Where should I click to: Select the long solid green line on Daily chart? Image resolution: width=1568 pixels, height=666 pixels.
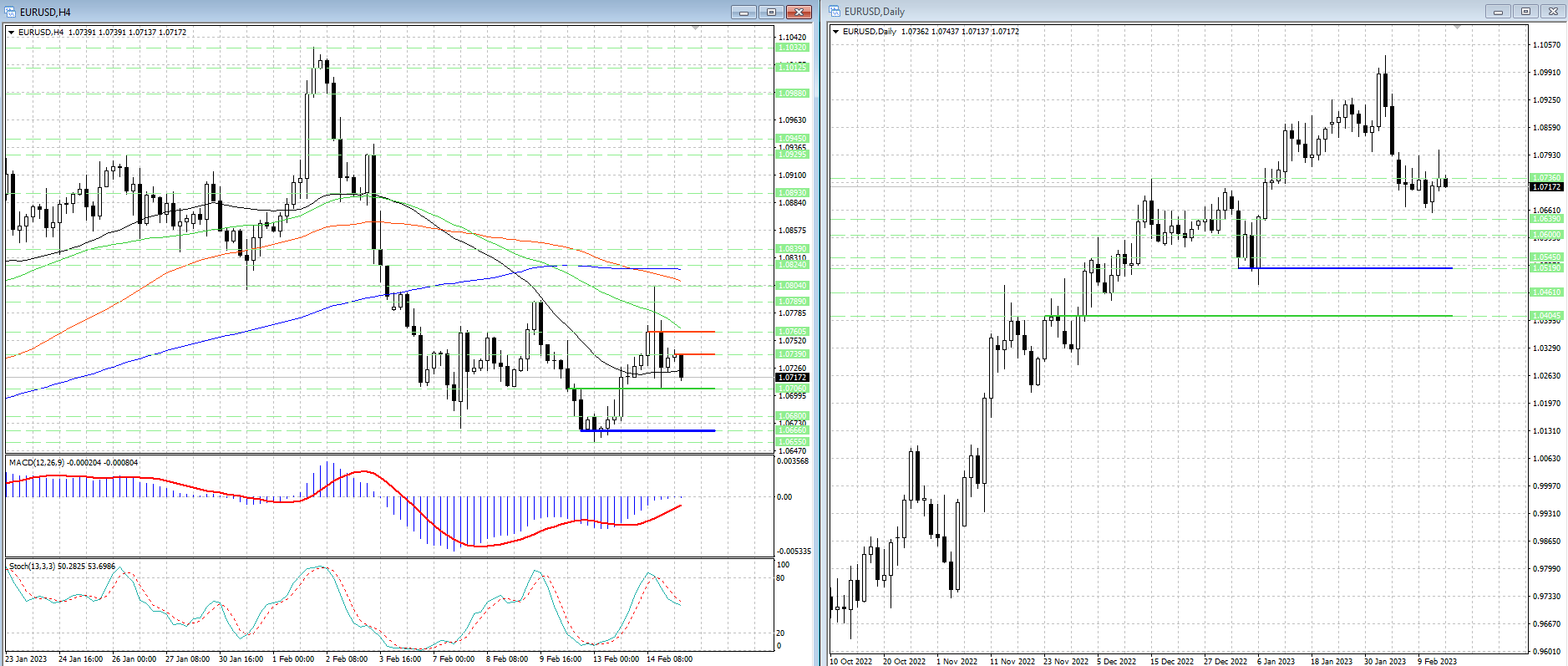pyautogui.click(x=1248, y=316)
